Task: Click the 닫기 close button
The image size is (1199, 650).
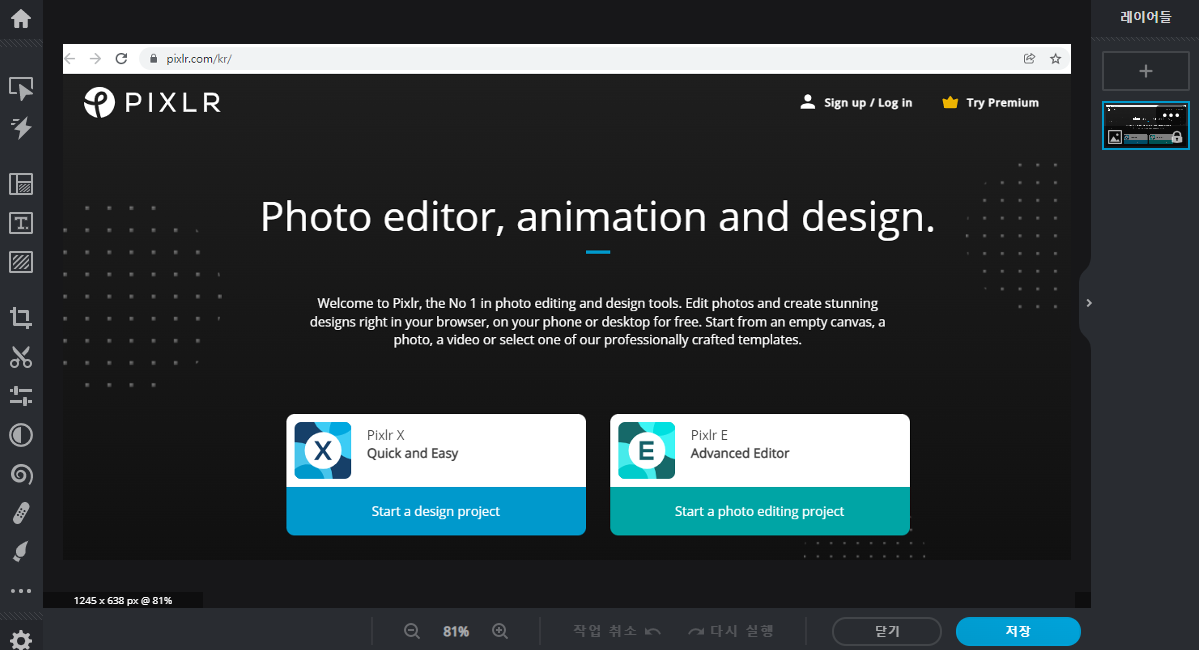Action: pos(887,632)
